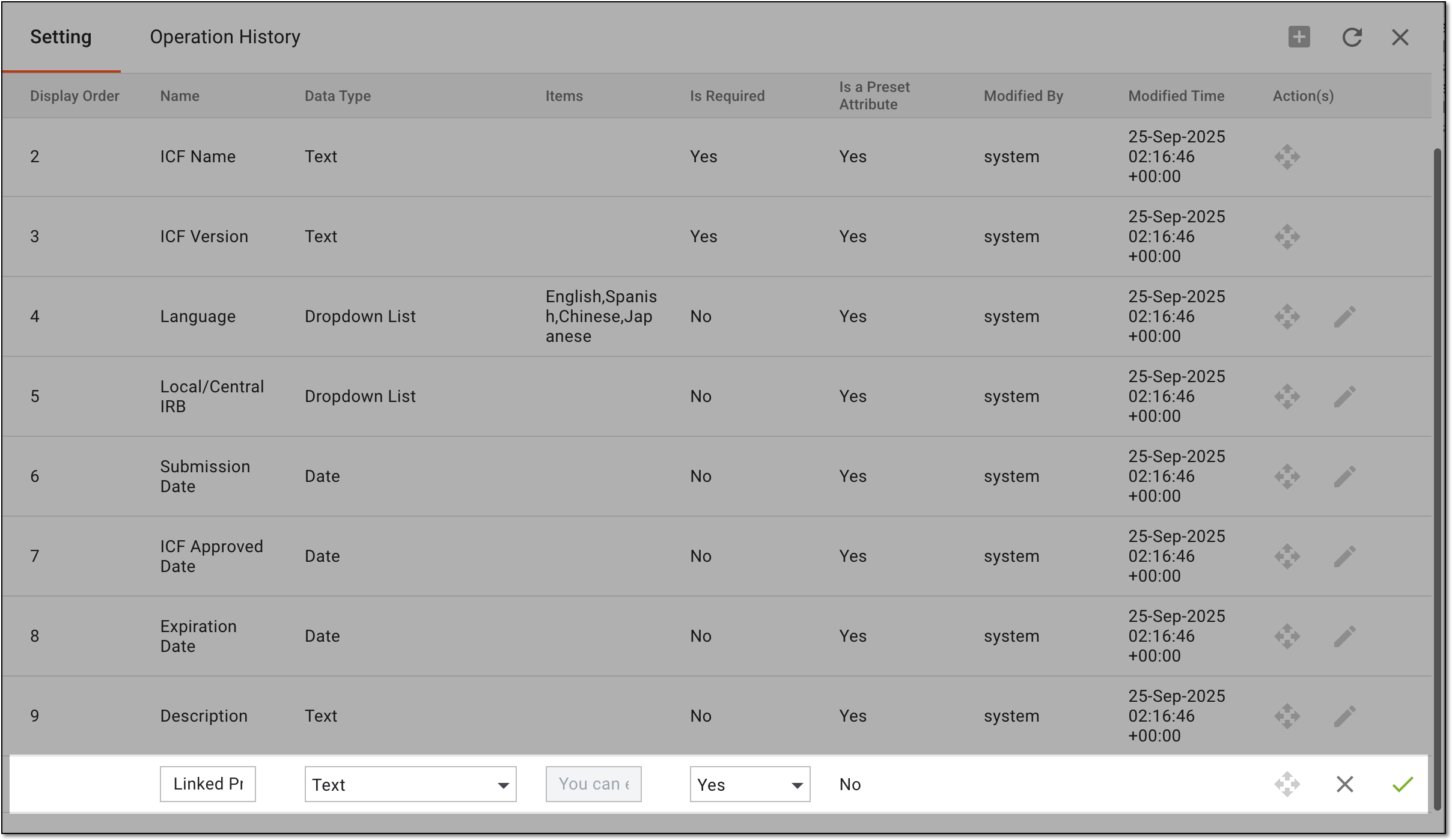Click display order 9 cell
The width and height of the screenshot is (1452, 840).
[x=35, y=716]
